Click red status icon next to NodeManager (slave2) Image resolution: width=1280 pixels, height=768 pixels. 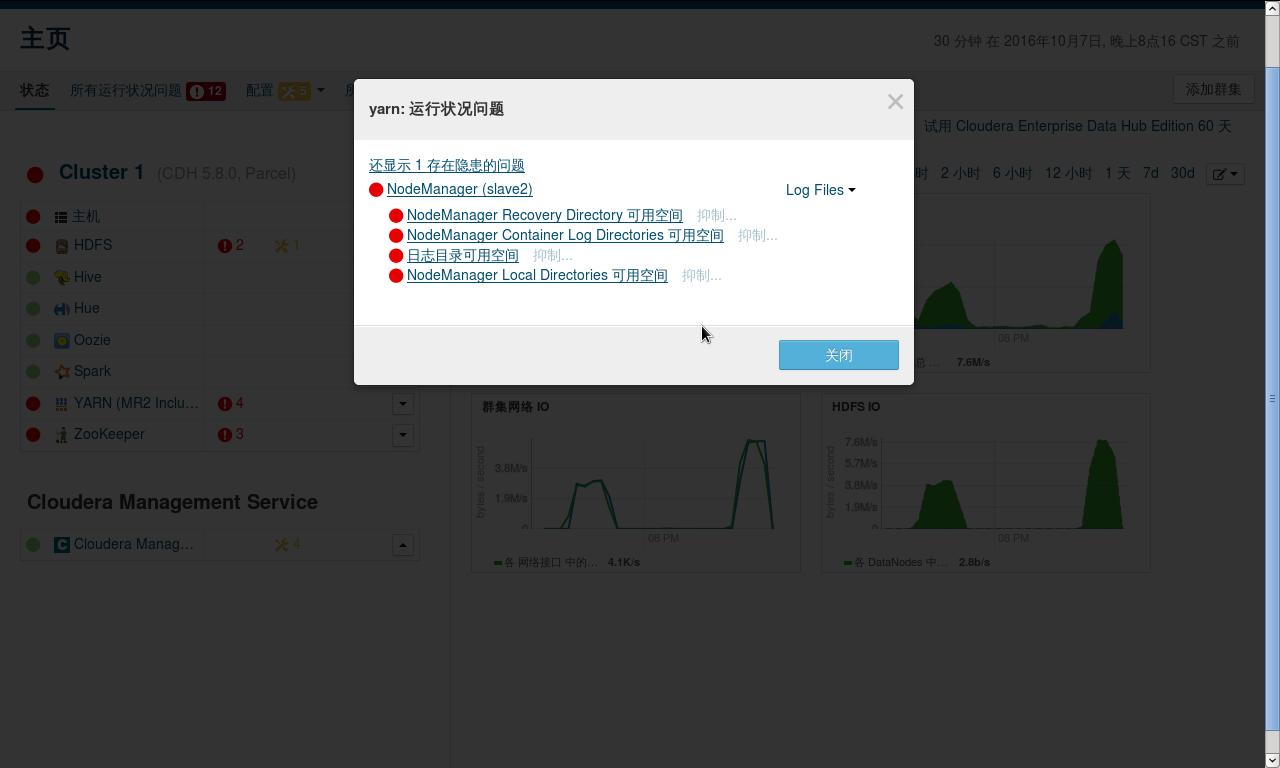(x=376, y=190)
